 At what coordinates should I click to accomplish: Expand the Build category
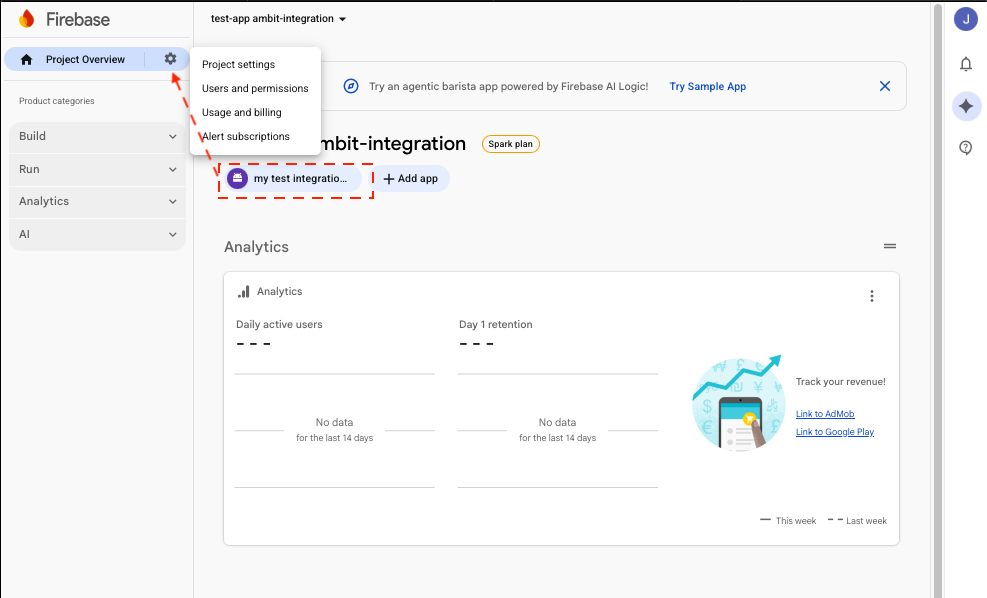pyautogui.click(x=96, y=136)
